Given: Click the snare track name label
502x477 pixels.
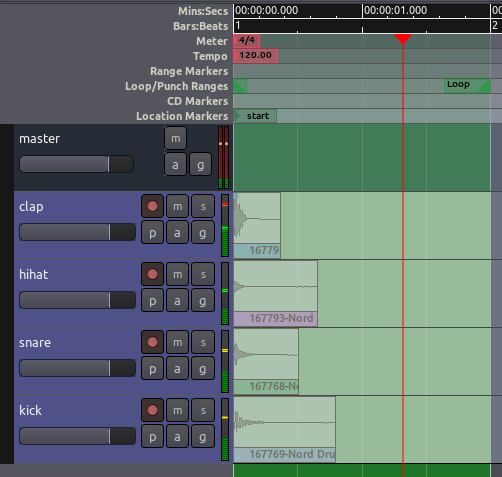Looking at the screenshot, I should [x=35, y=343].
